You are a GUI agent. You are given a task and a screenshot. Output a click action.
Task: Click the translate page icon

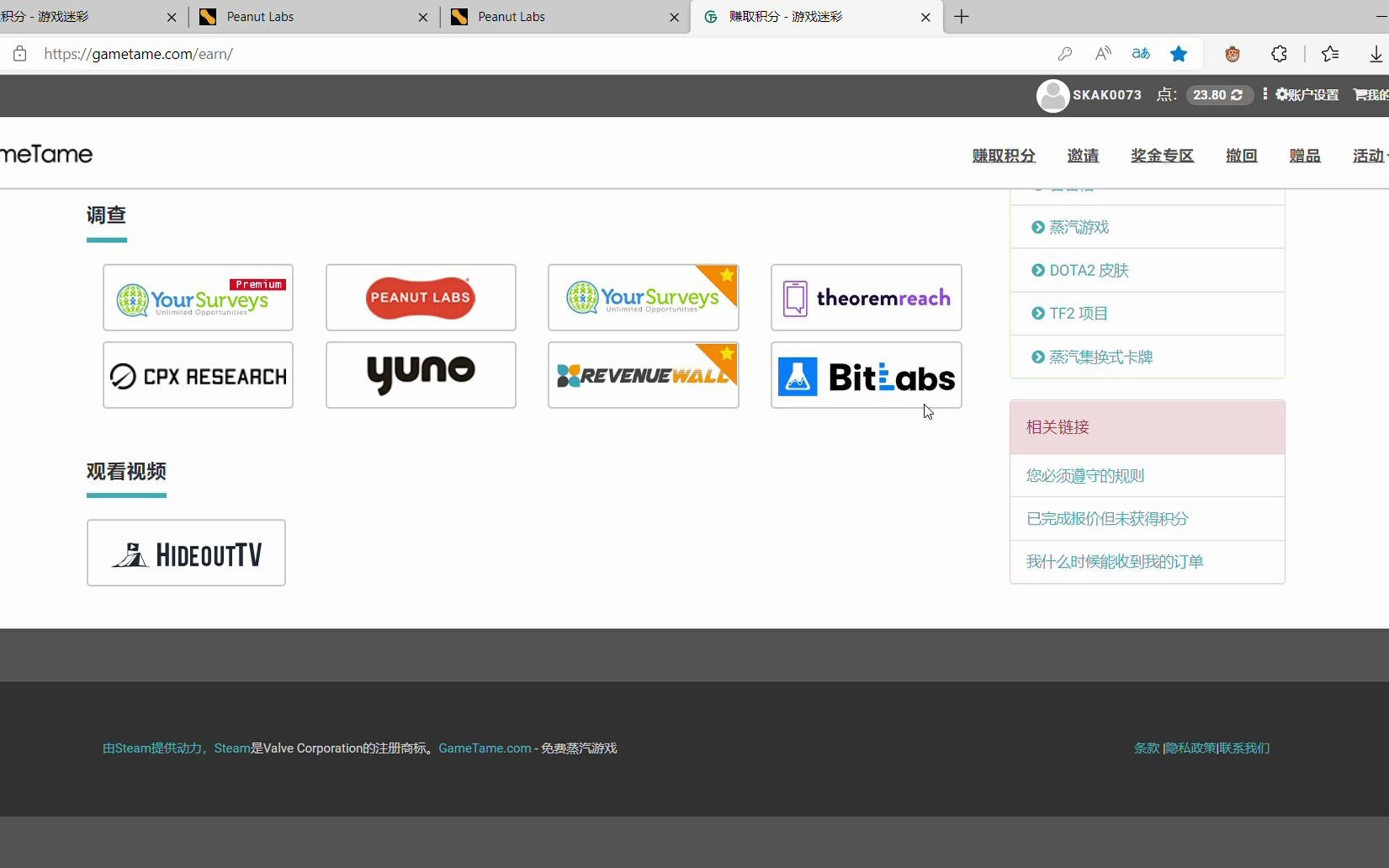(x=1141, y=54)
